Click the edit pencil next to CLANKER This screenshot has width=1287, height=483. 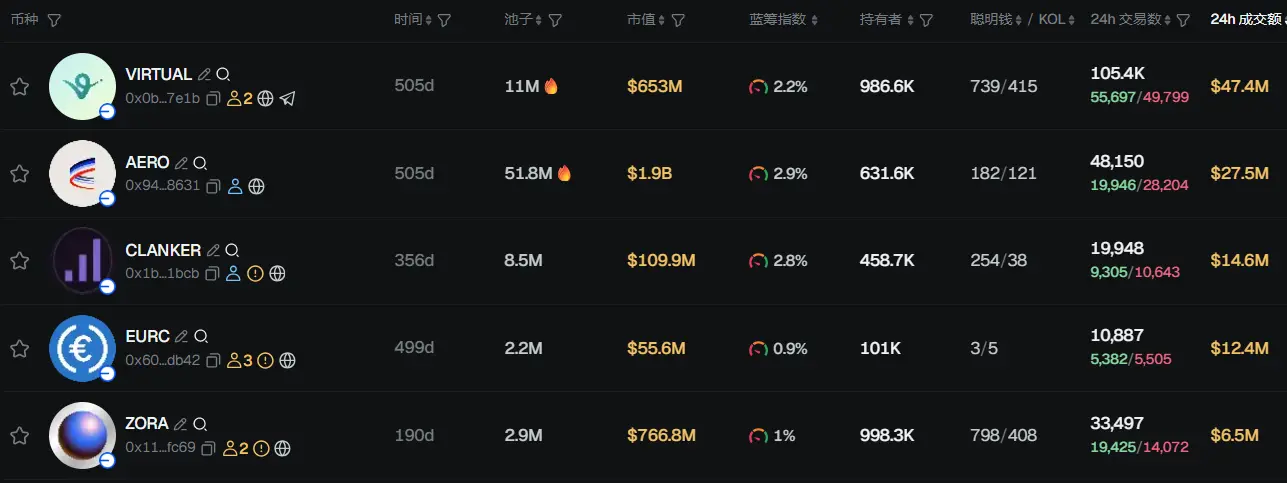click(213, 250)
